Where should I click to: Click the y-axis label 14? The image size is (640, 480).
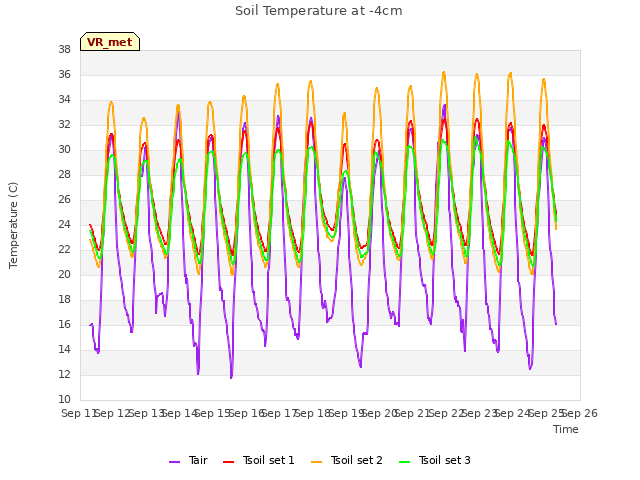pos(64,349)
